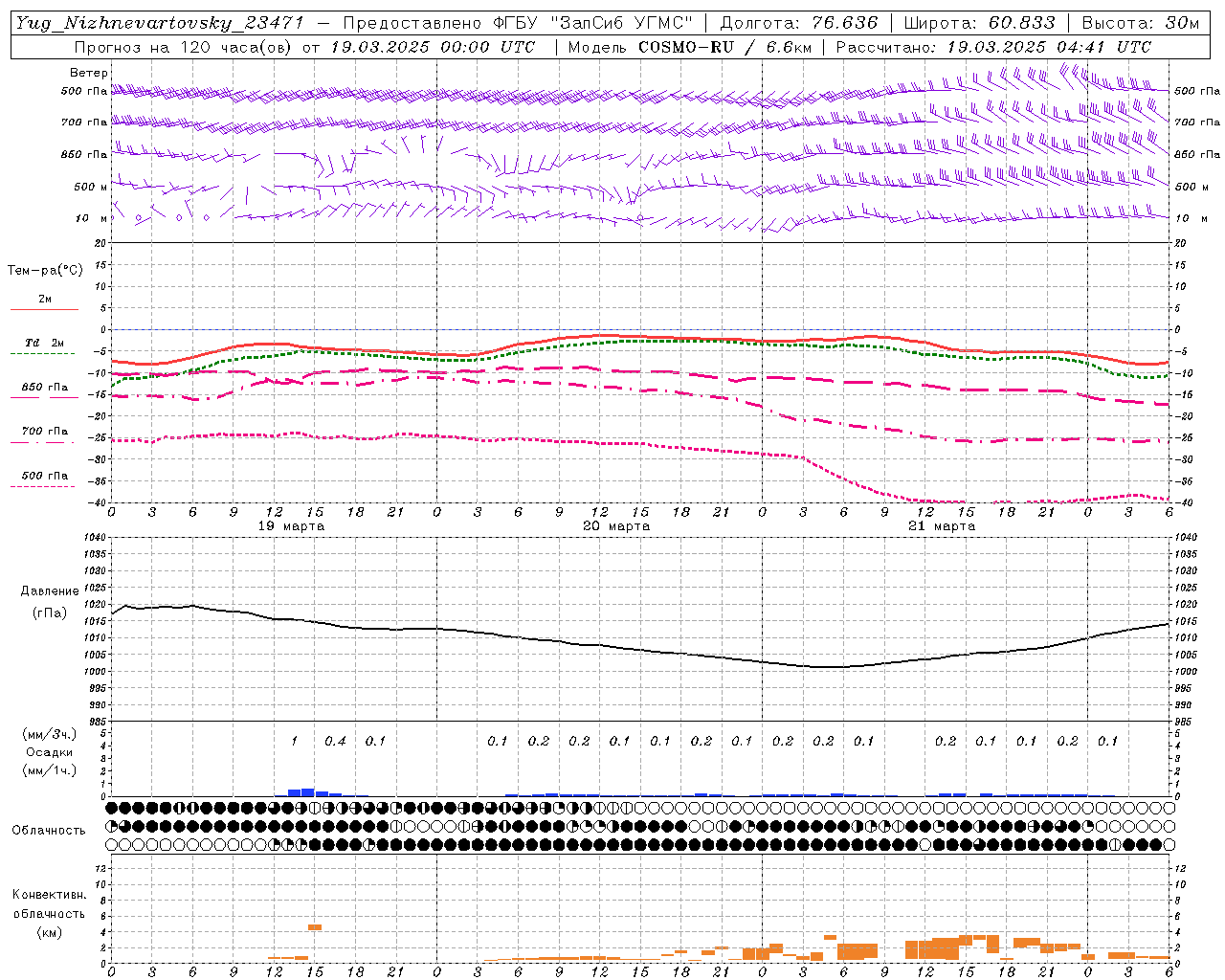Viewport: 1225px width, 980px height.
Task: Click the Тем-ра(°C) axis label
Action: (x=45, y=271)
